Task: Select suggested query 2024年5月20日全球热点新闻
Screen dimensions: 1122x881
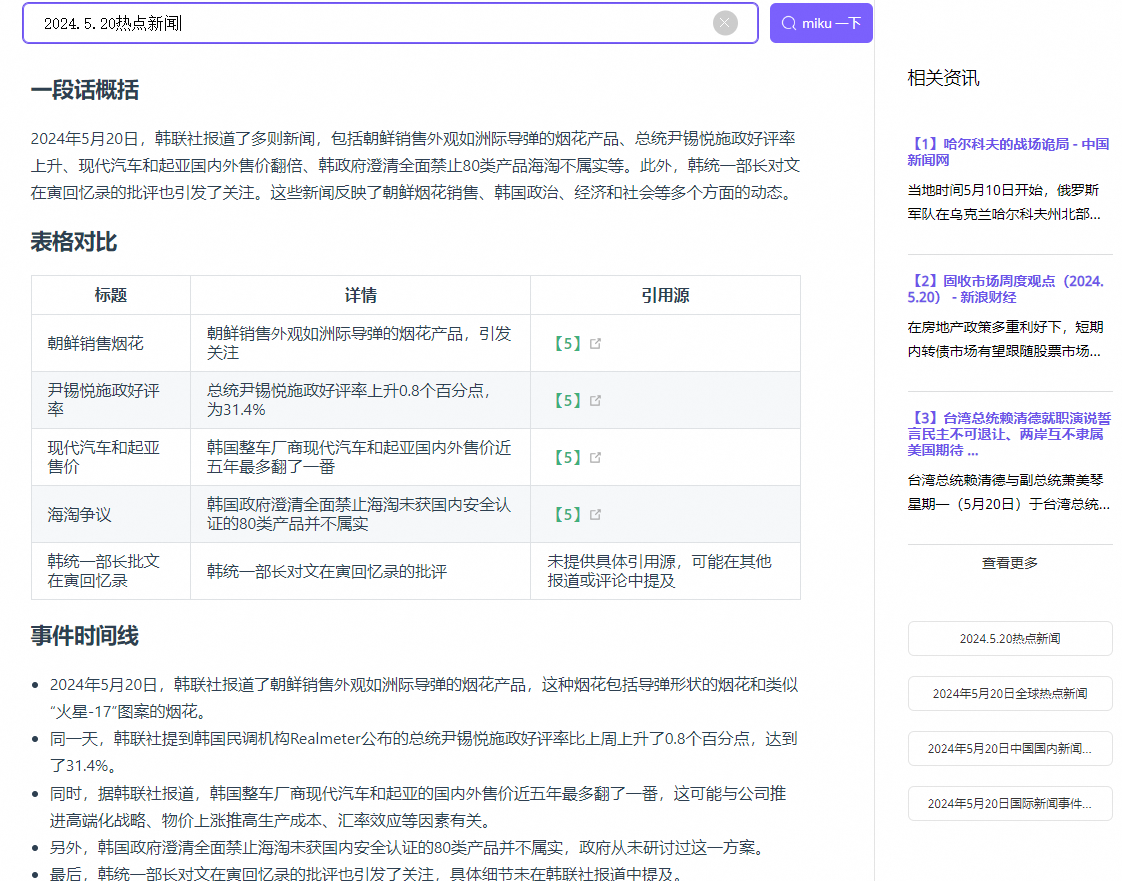Action: pyautogui.click(x=1010, y=693)
